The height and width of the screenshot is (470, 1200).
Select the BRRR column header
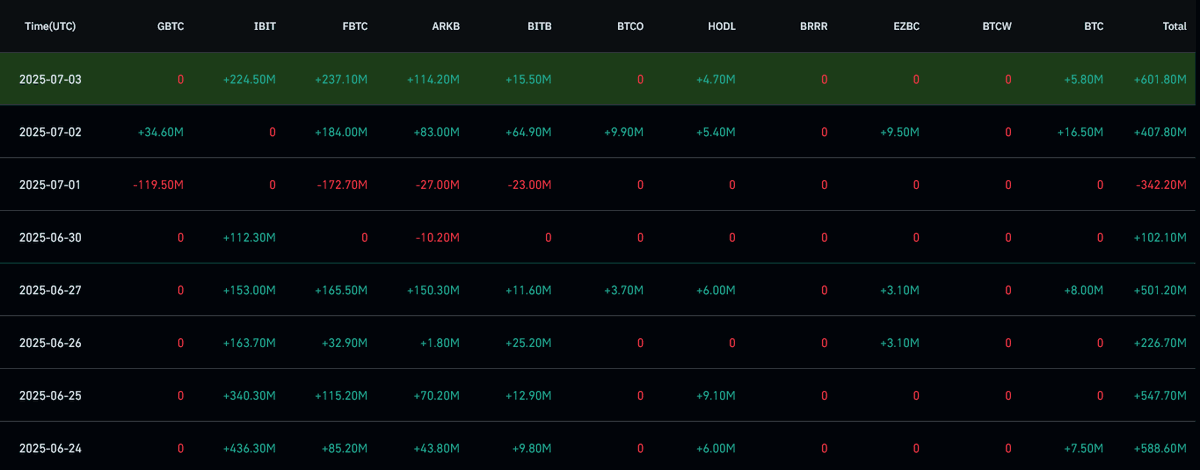[x=814, y=26]
